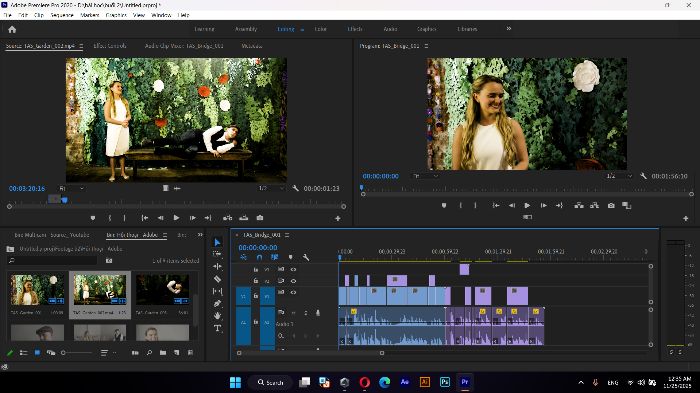Viewport: 700px width, 393px height.
Task: Select the Track Select Forward tool
Action: pos(217,254)
